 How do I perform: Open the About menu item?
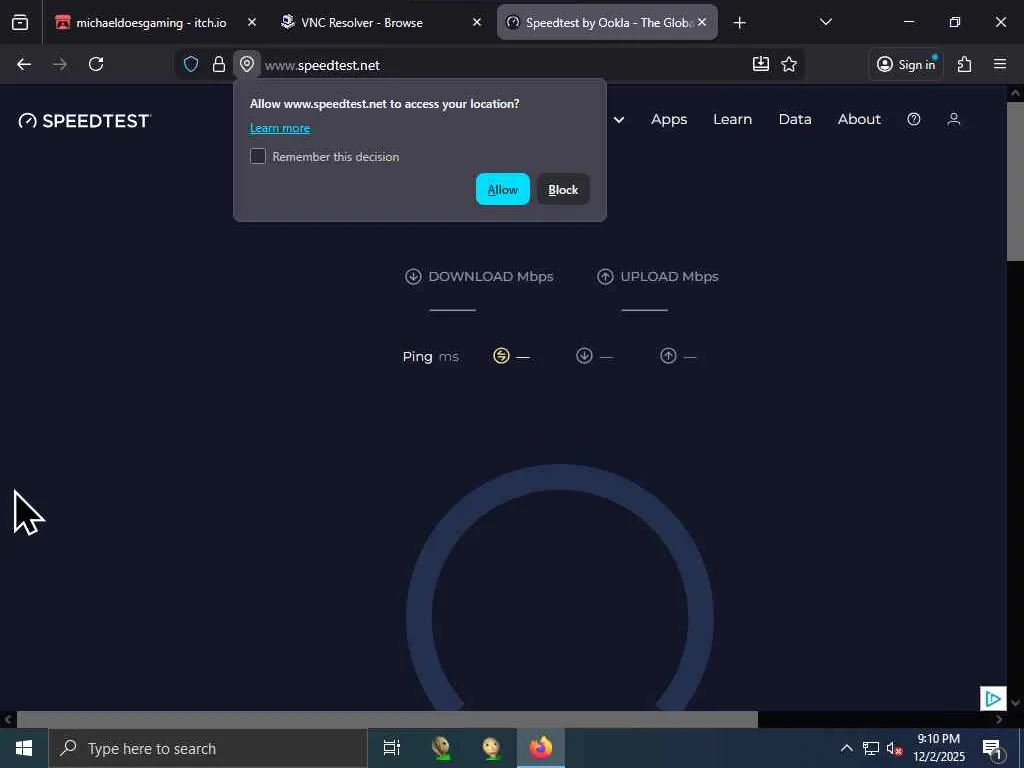click(859, 120)
